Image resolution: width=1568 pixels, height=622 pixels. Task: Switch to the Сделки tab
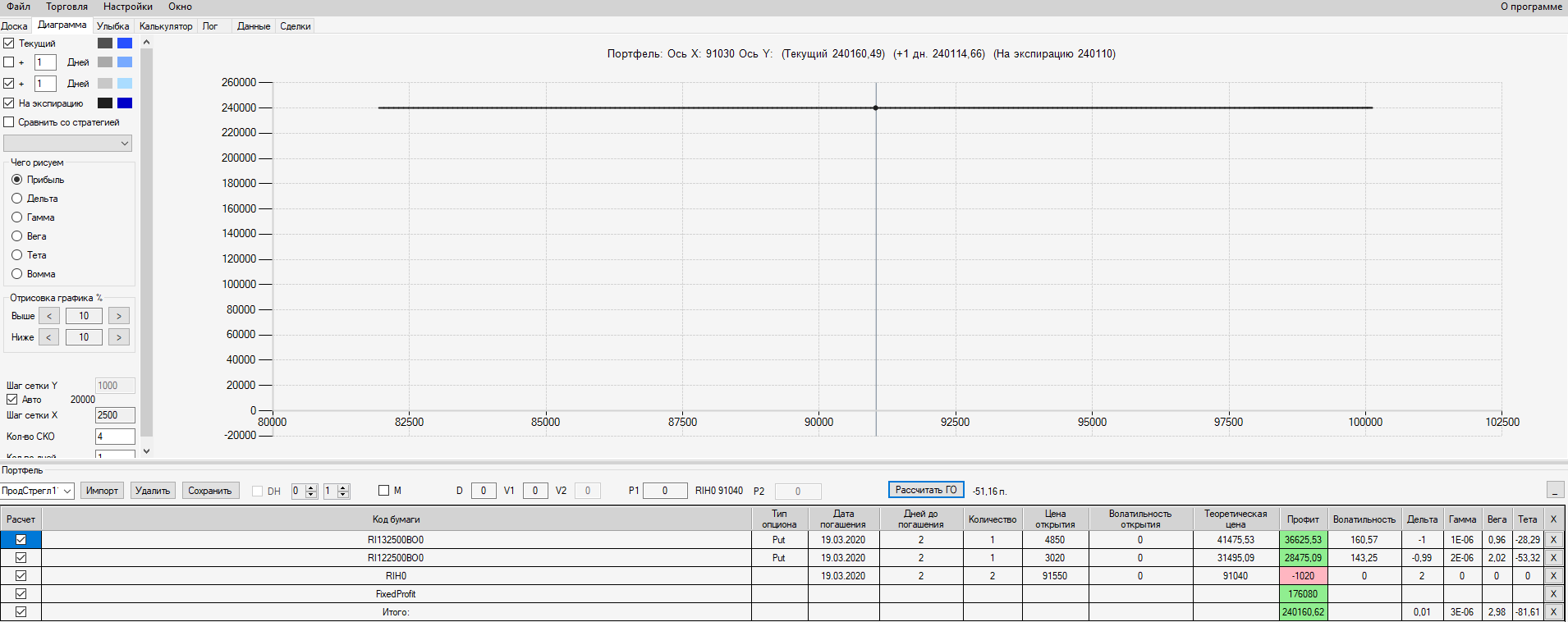click(296, 26)
